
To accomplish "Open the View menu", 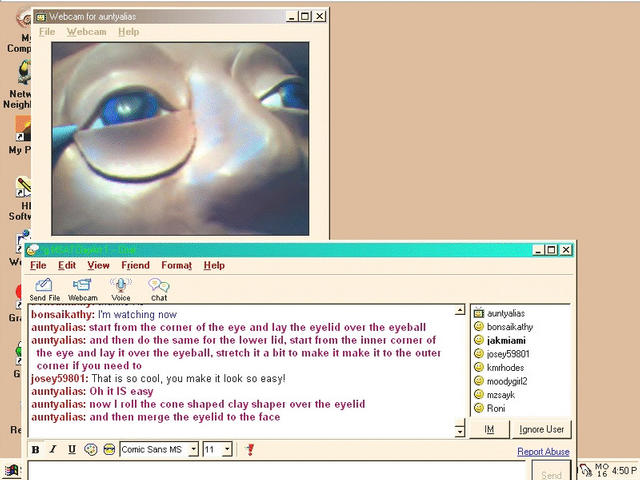I will (x=98, y=265).
